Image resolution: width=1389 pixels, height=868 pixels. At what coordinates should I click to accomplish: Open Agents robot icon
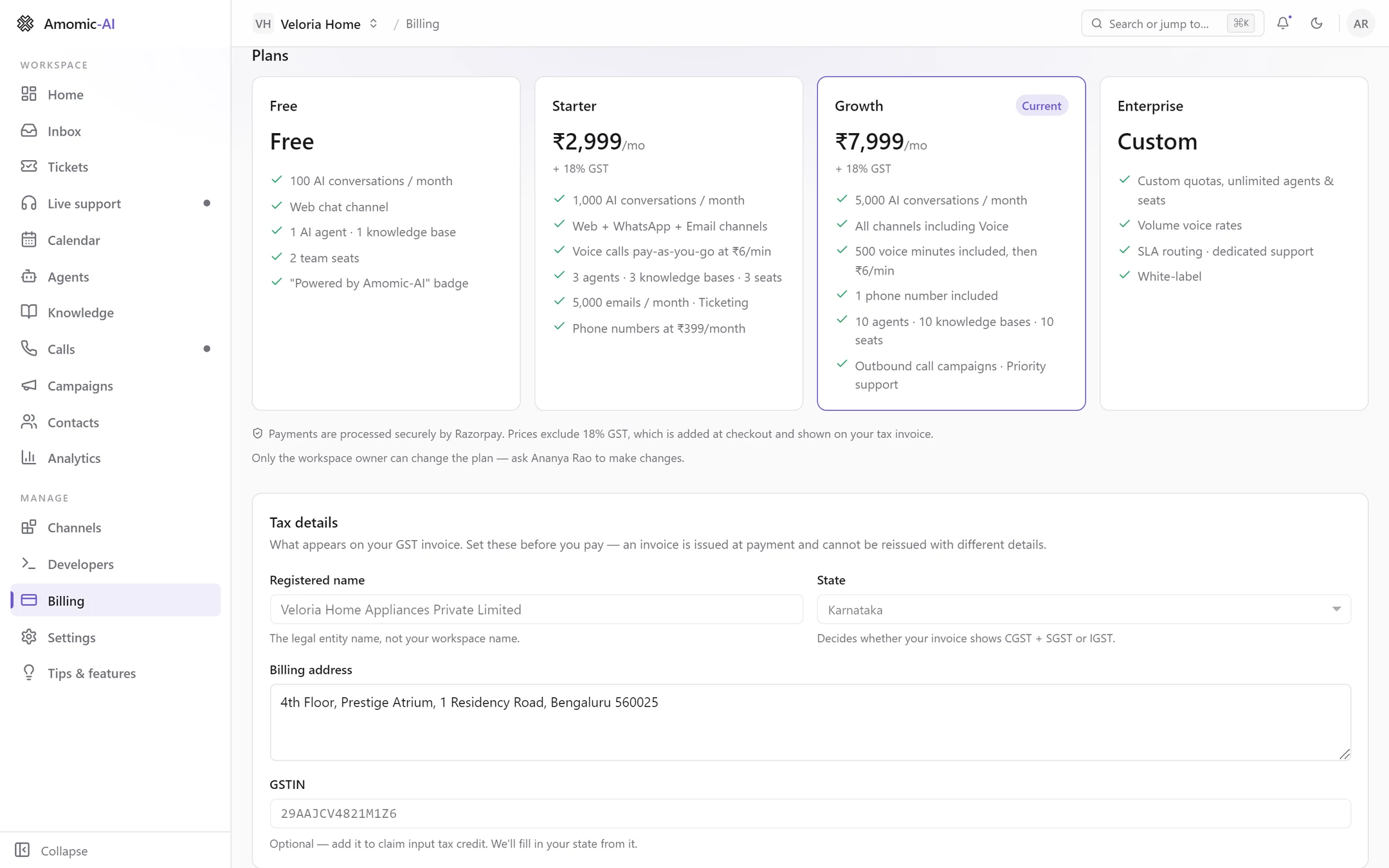pyautogui.click(x=29, y=276)
